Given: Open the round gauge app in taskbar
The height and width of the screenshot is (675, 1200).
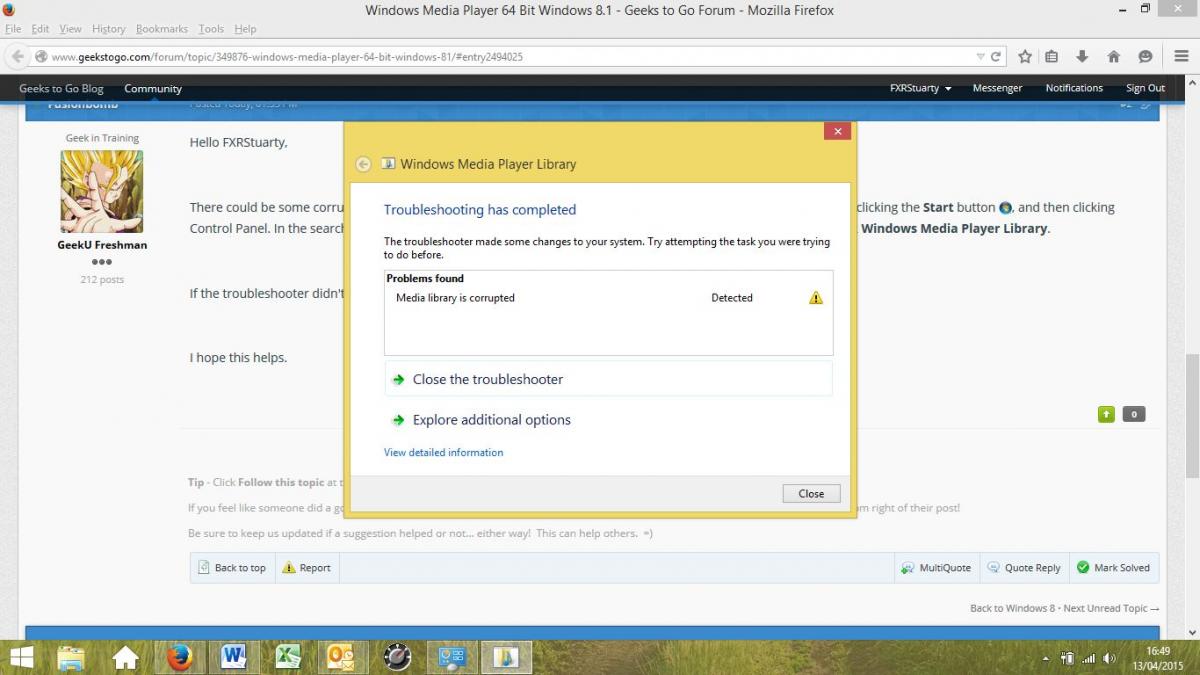Looking at the screenshot, I should [x=397, y=657].
